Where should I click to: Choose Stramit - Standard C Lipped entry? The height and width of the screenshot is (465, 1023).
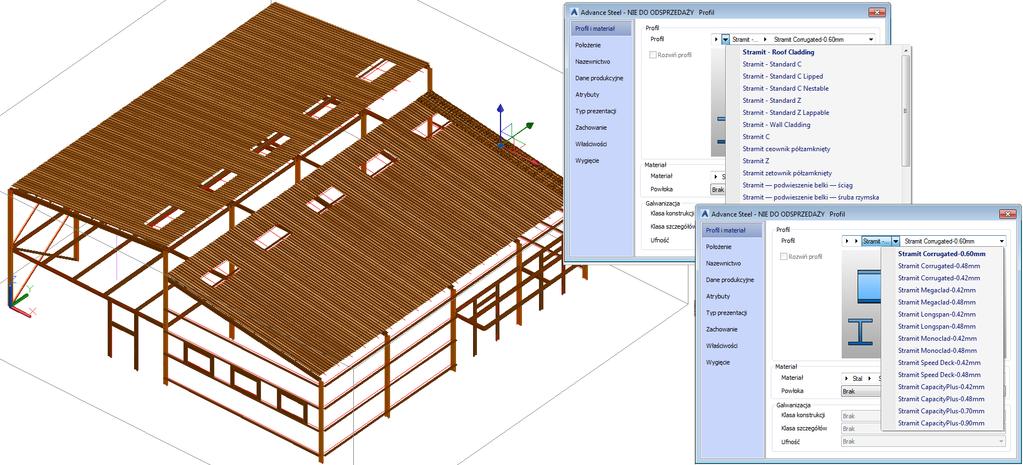782,76
